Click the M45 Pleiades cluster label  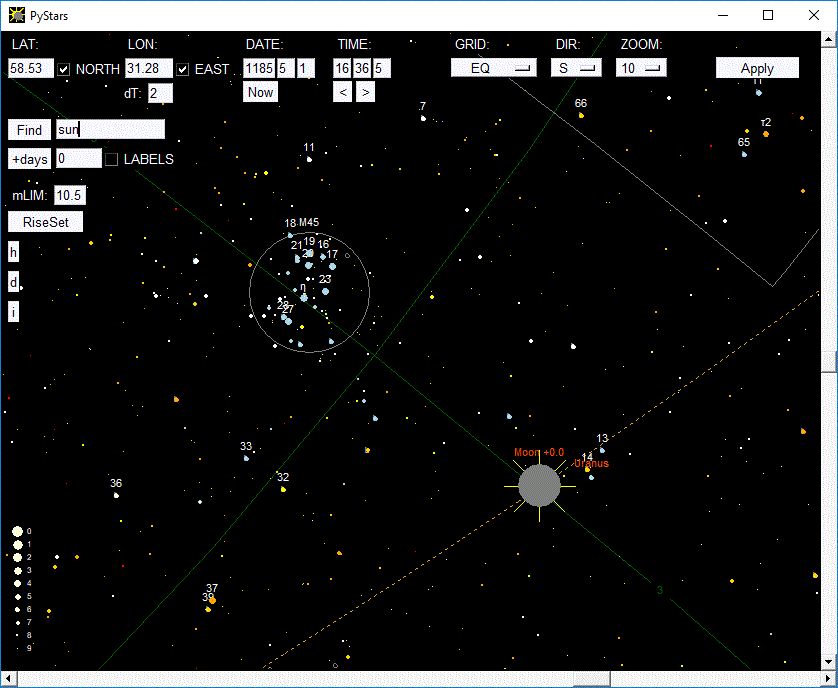point(309,222)
